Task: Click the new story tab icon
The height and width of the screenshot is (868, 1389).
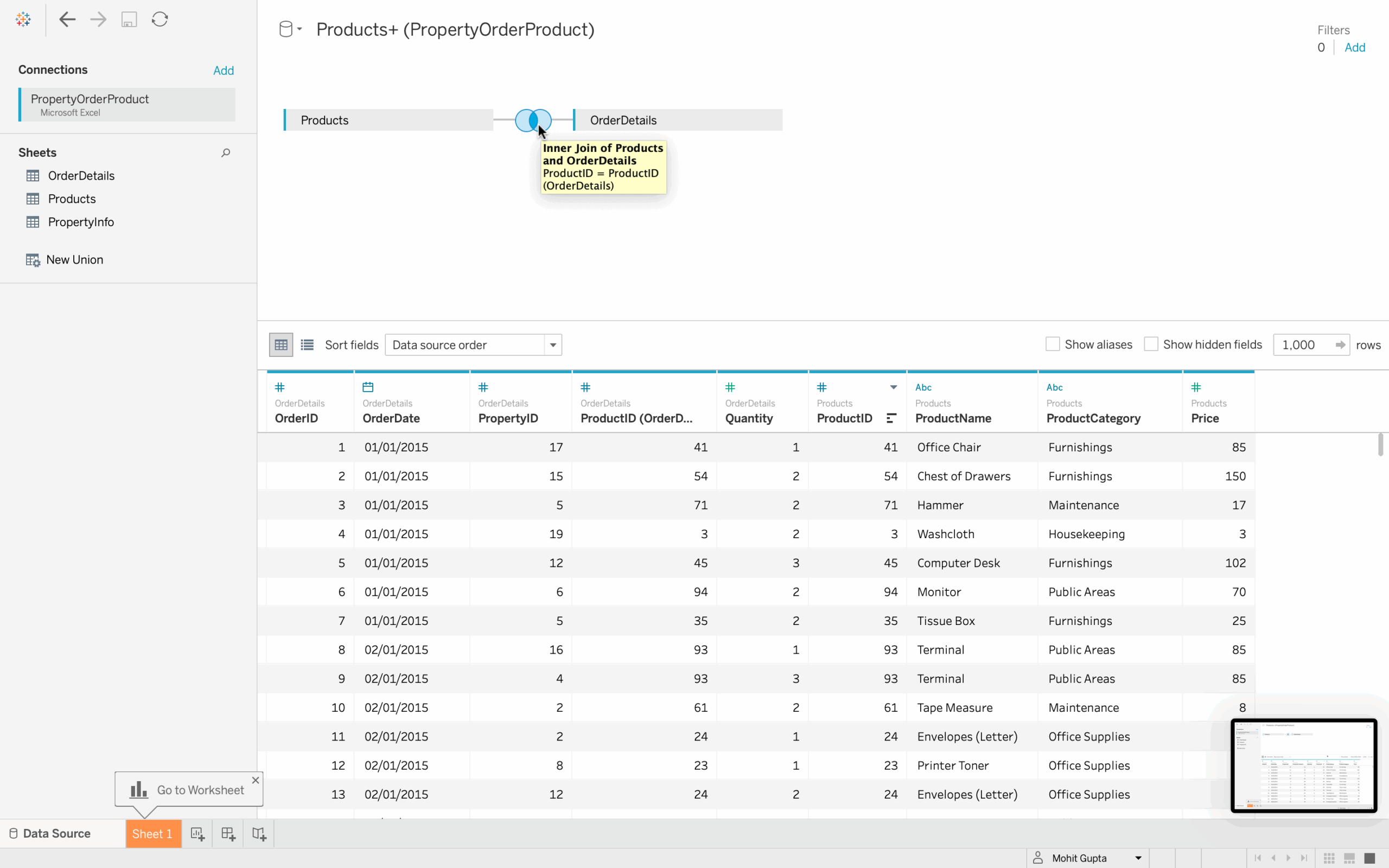Action: tap(259, 834)
